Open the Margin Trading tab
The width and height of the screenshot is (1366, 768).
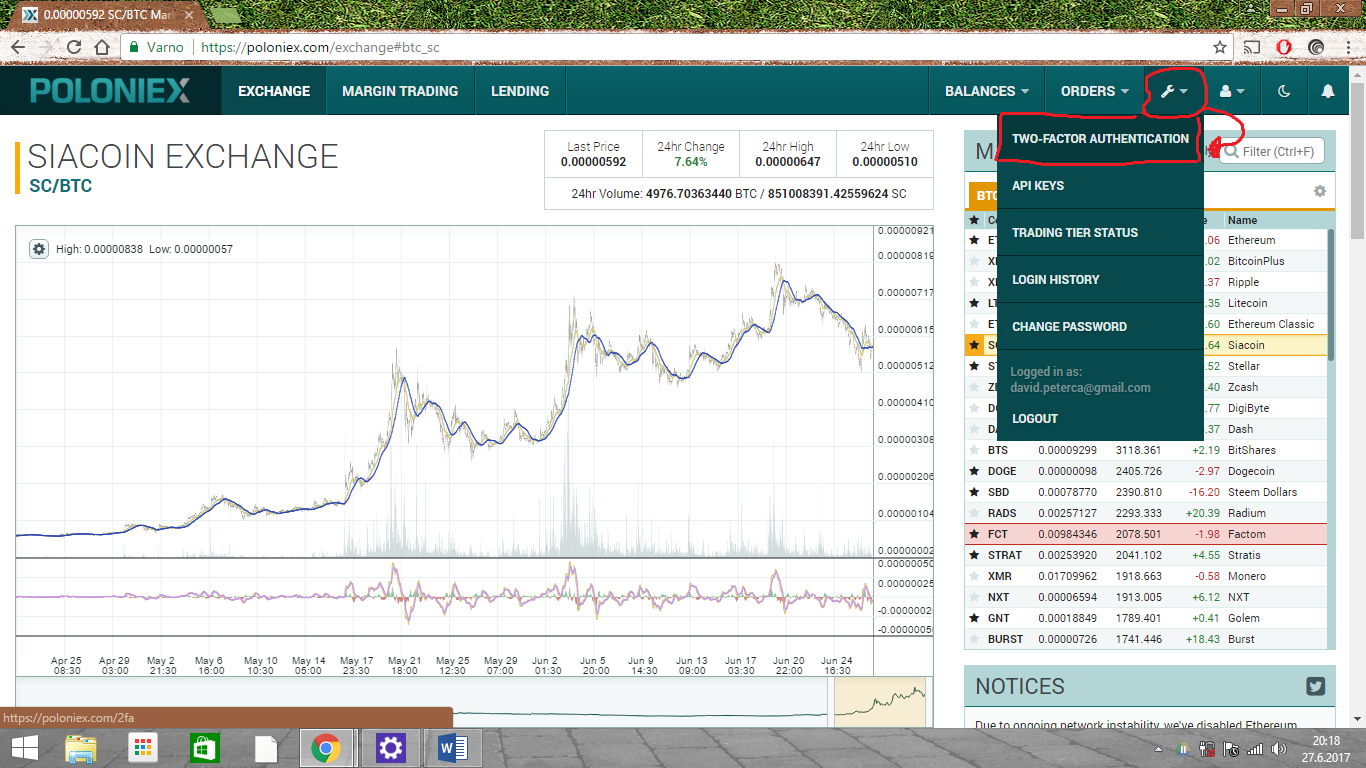tap(400, 91)
